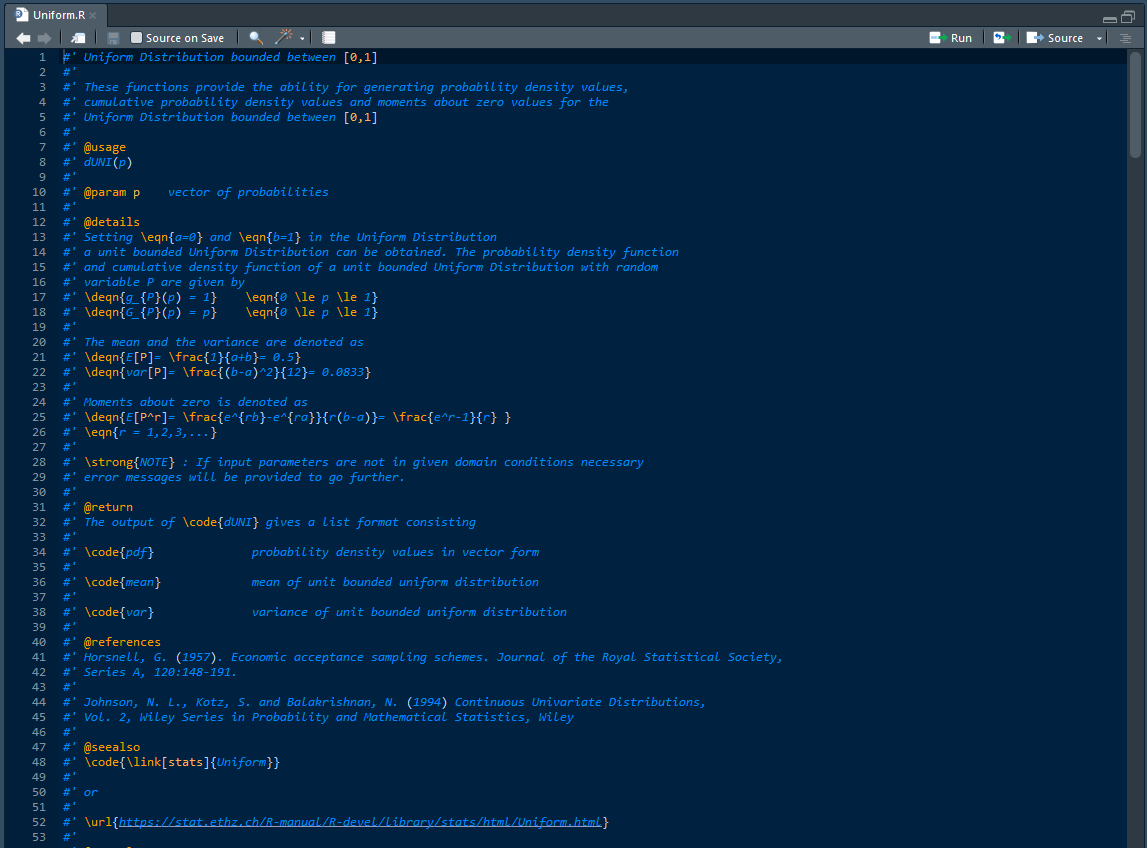Click the "@usage" tag
1147x848 pixels.
pos(105,147)
